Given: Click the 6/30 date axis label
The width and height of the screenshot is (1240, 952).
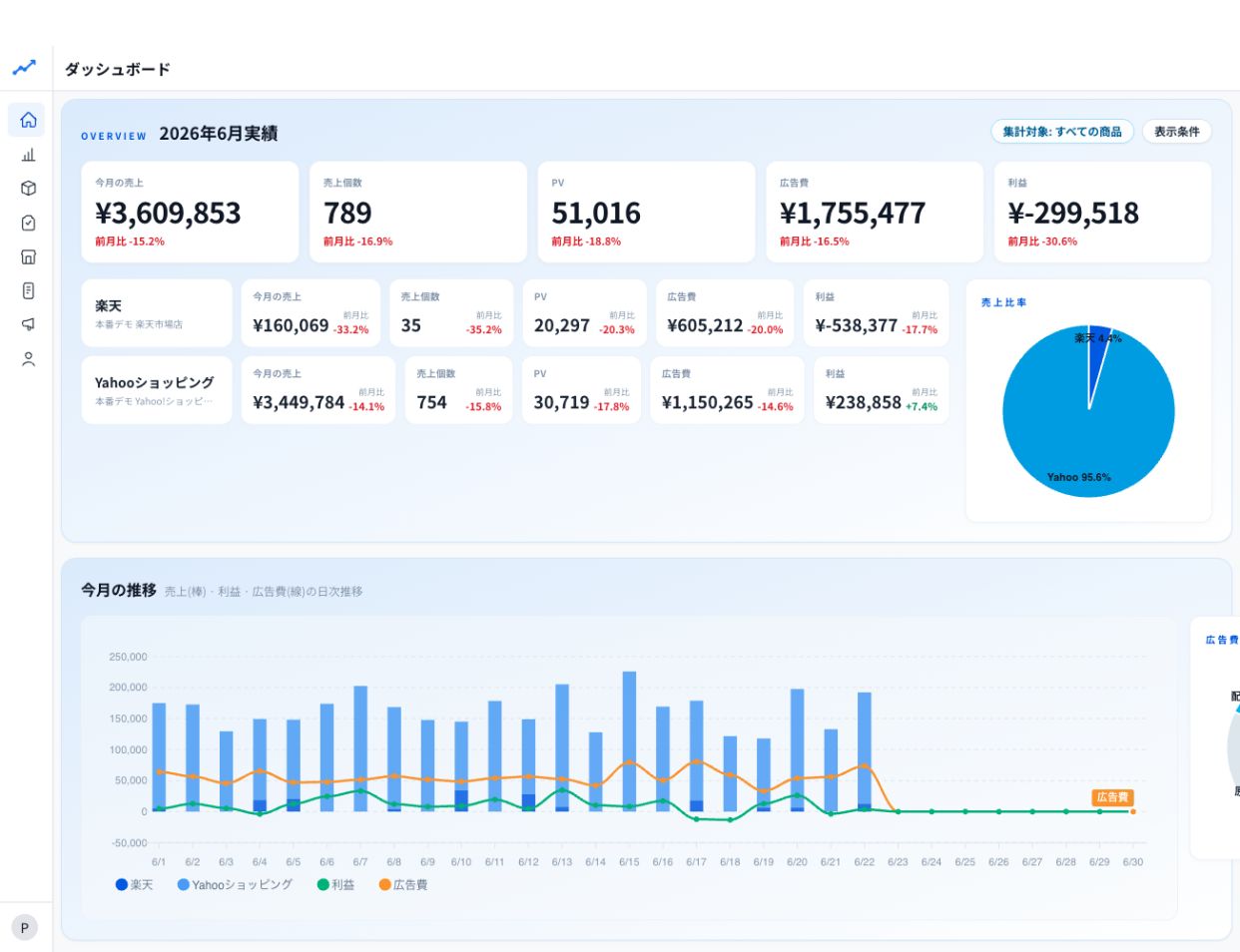Looking at the screenshot, I should click(x=1132, y=861).
